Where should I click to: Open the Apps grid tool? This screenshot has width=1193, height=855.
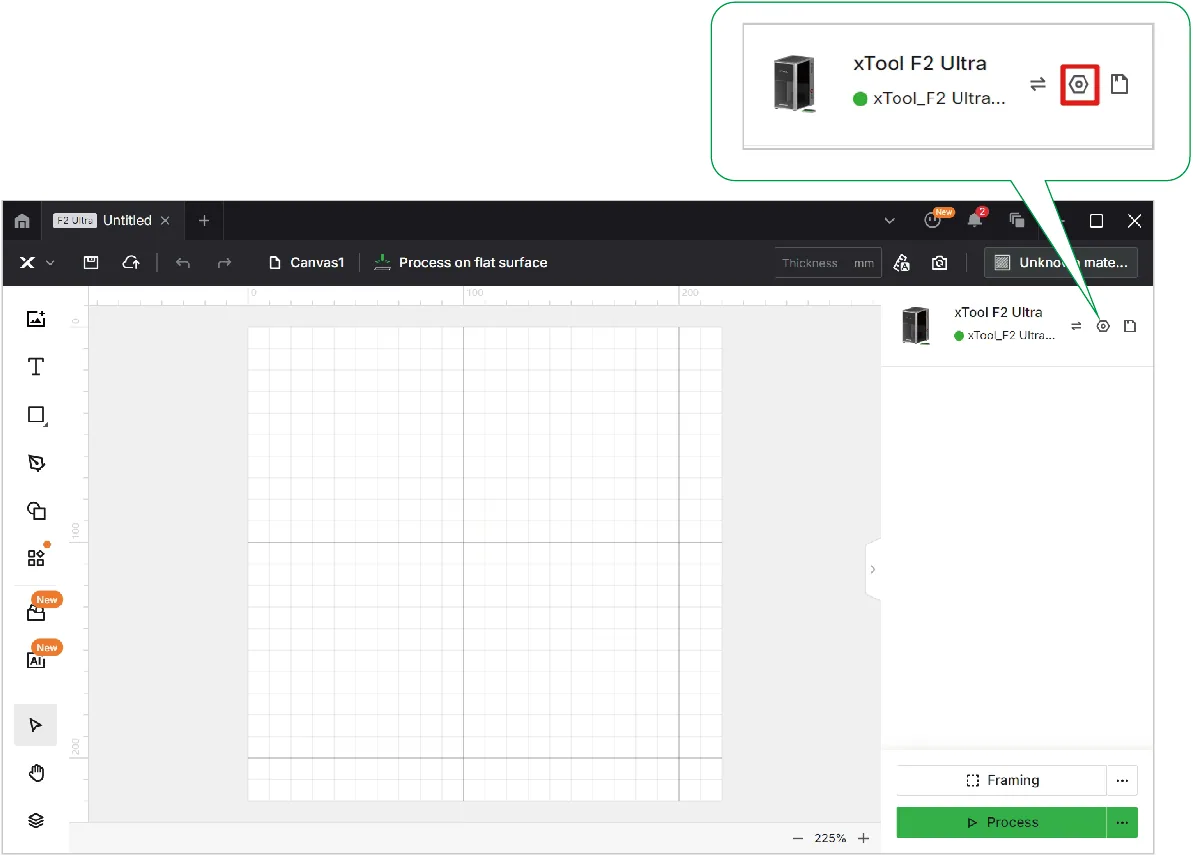coord(37,557)
